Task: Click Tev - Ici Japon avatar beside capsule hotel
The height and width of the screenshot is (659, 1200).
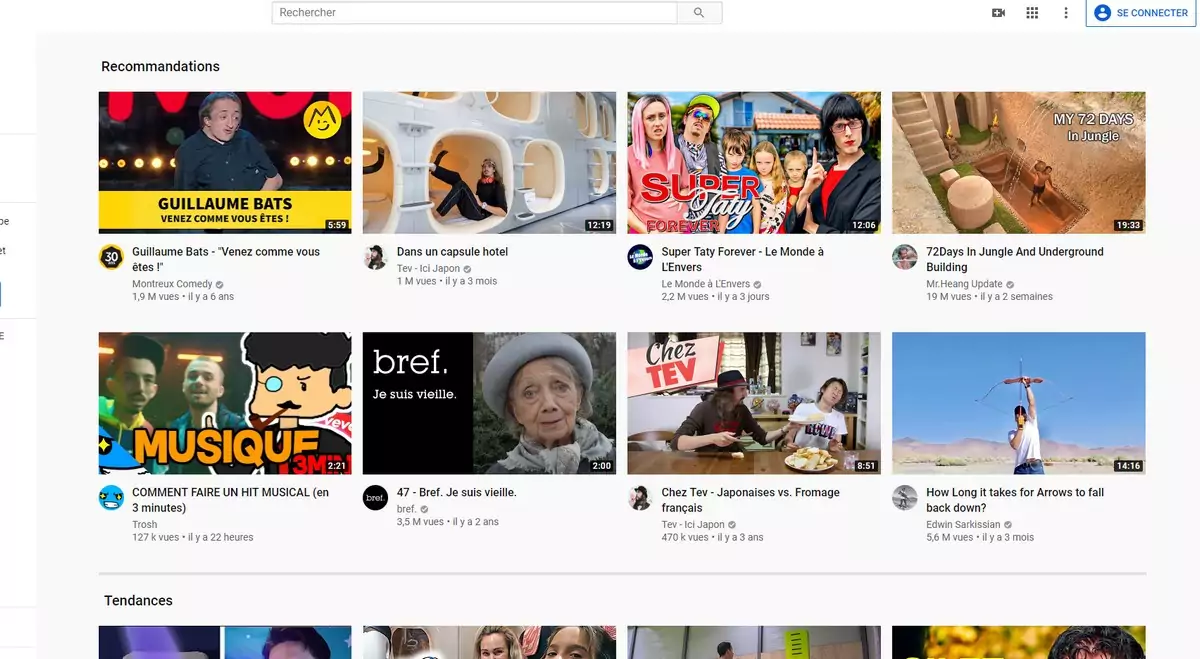Action: (x=375, y=257)
